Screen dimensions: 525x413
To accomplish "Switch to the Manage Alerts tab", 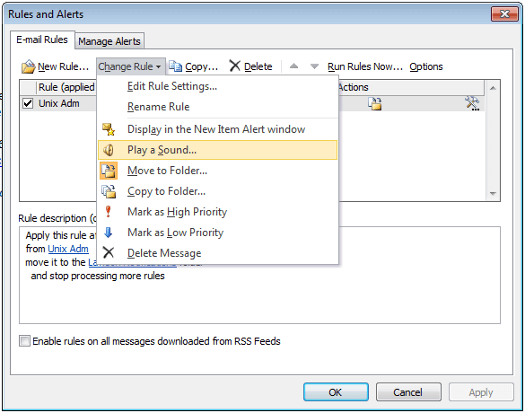I will (109, 41).
